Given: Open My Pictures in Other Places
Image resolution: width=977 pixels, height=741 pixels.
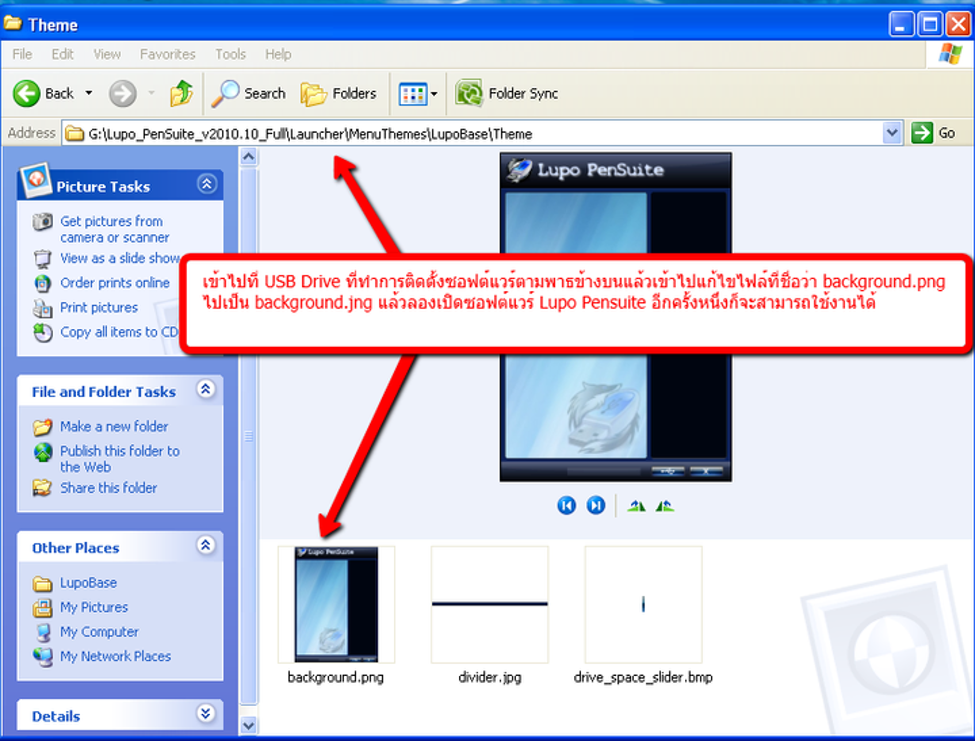Looking at the screenshot, I should [x=94, y=607].
